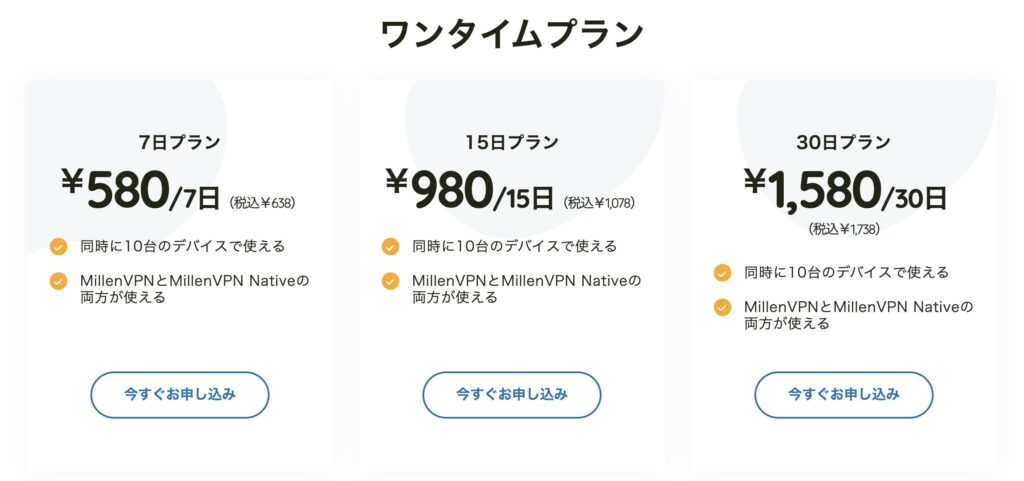Click the (税込¥1,738) tax-included note
The width and height of the screenshot is (1024, 481).
(844, 229)
